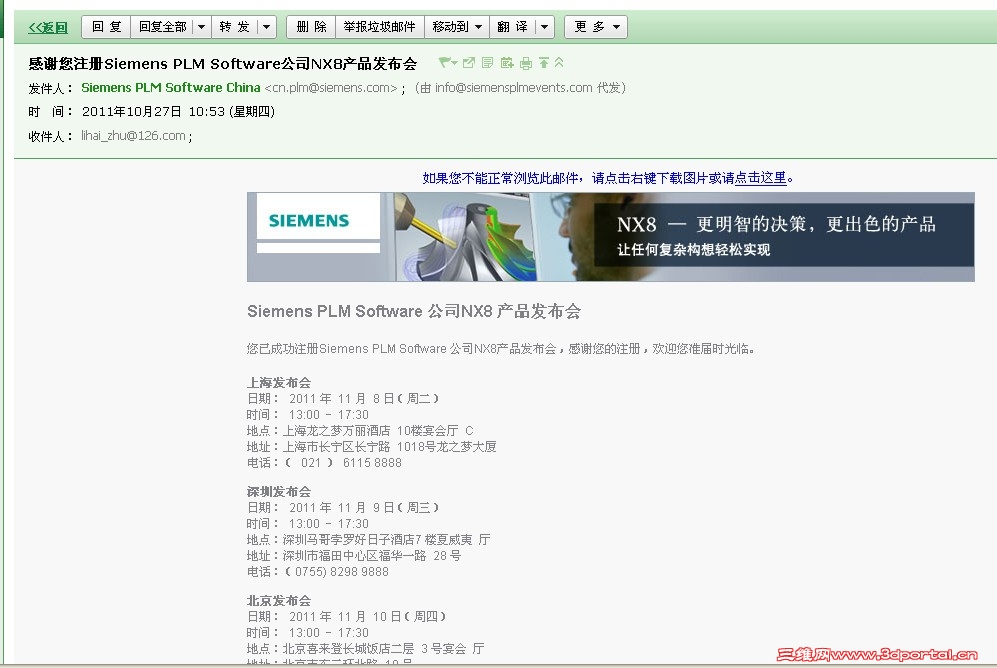Click the 北京发布会 heading
The width and height of the screenshot is (997, 668).
278,601
